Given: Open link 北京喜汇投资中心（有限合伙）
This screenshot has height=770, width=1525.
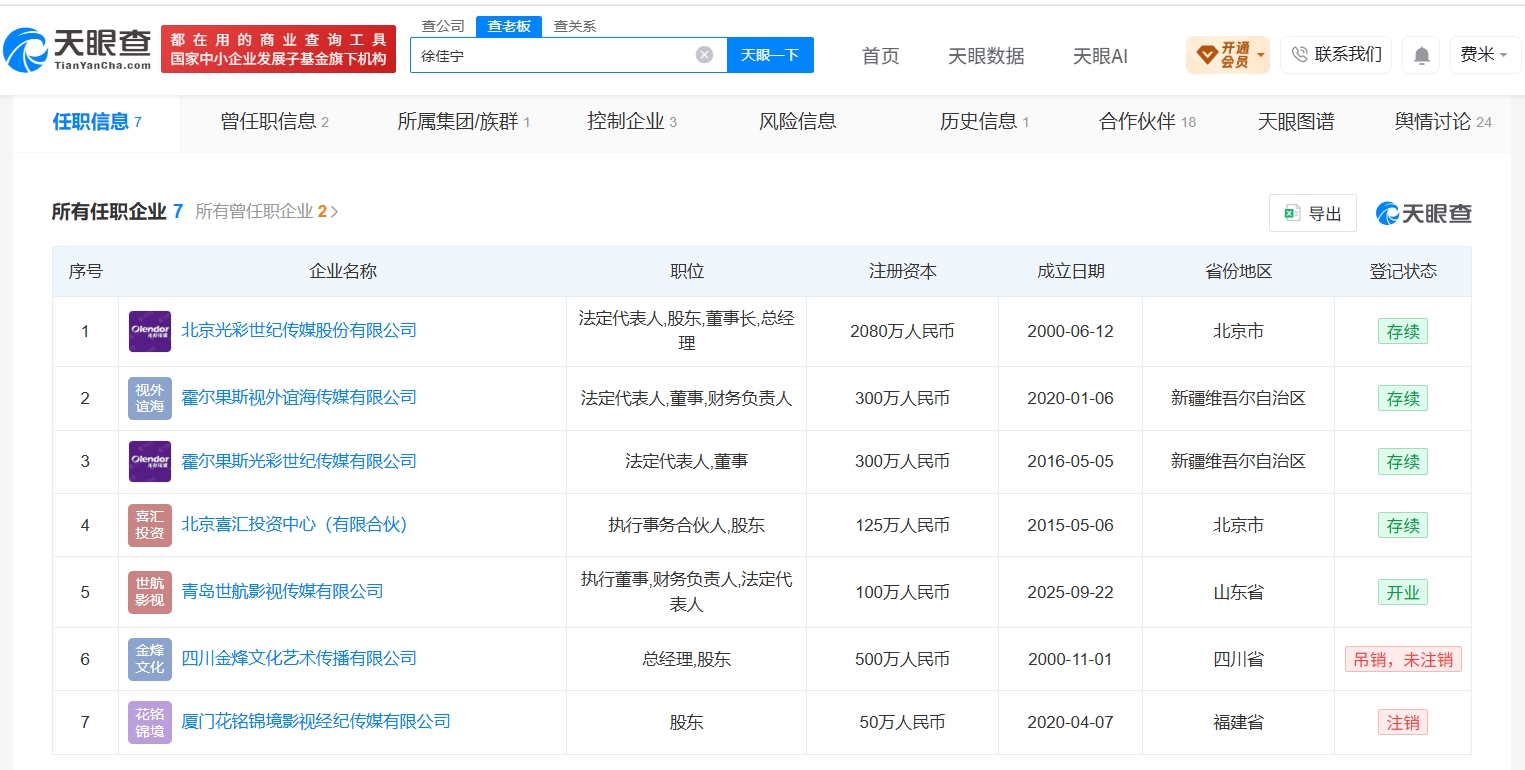Looking at the screenshot, I should pyautogui.click(x=295, y=524).
